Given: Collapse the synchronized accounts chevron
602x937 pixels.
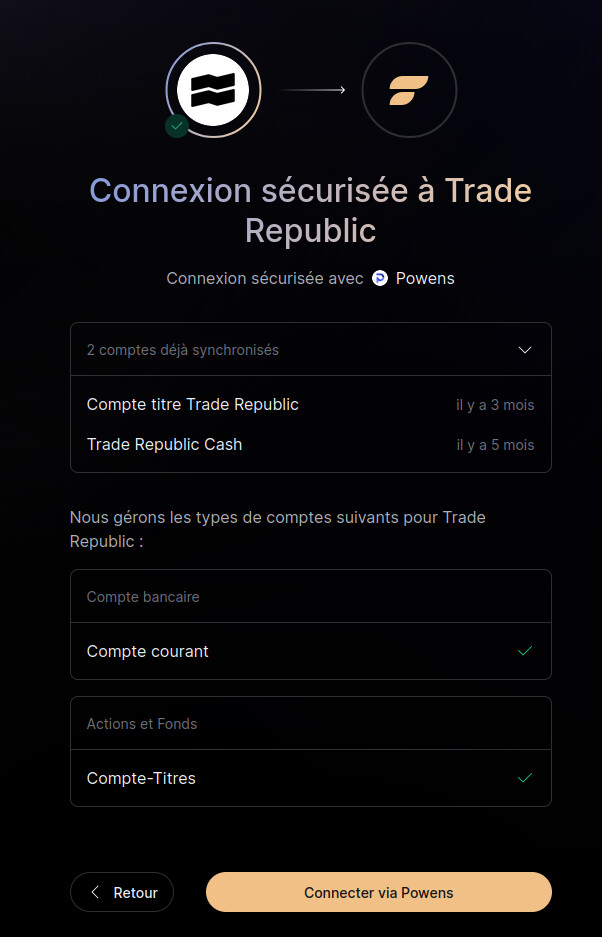Looking at the screenshot, I should point(526,350).
